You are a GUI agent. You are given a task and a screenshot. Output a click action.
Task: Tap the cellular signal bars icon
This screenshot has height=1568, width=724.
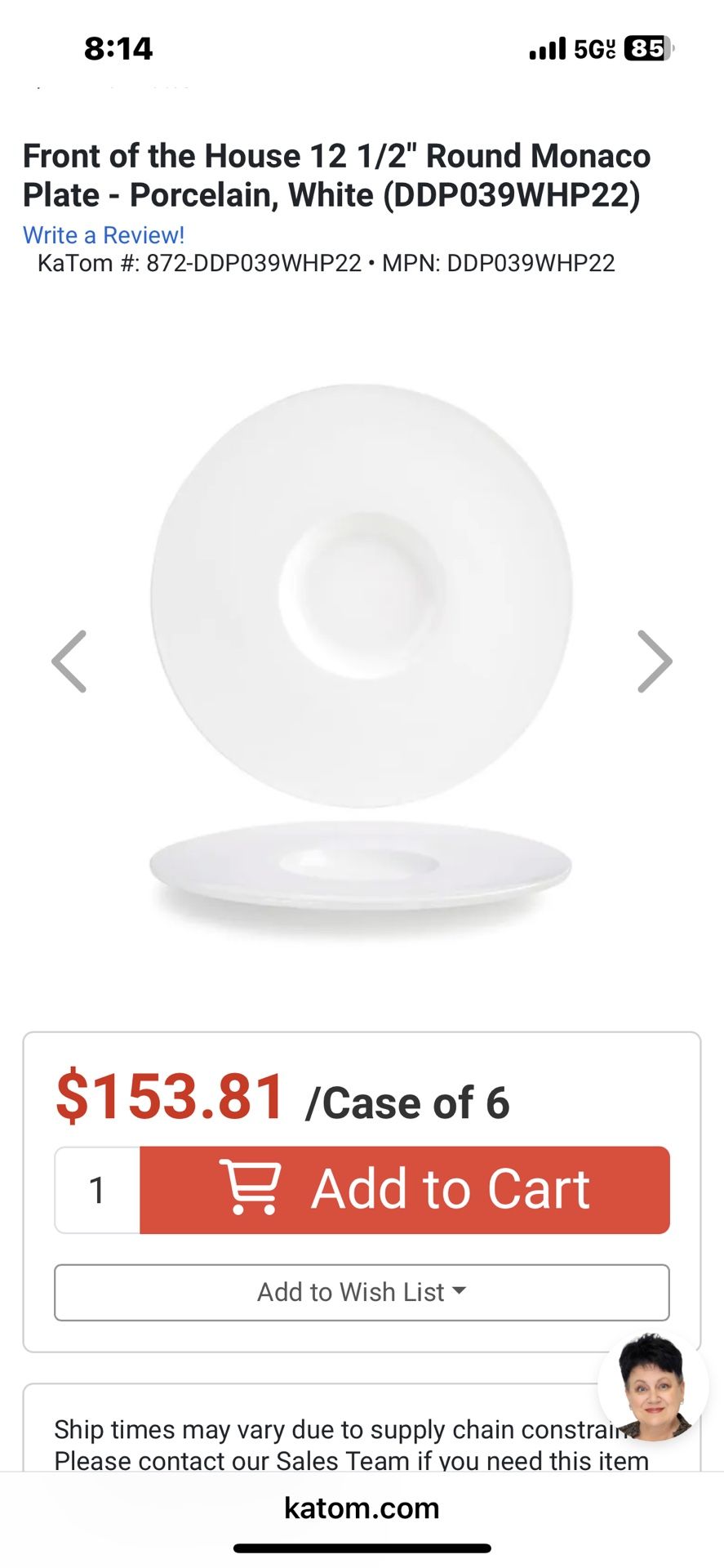(x=547, y=49)
